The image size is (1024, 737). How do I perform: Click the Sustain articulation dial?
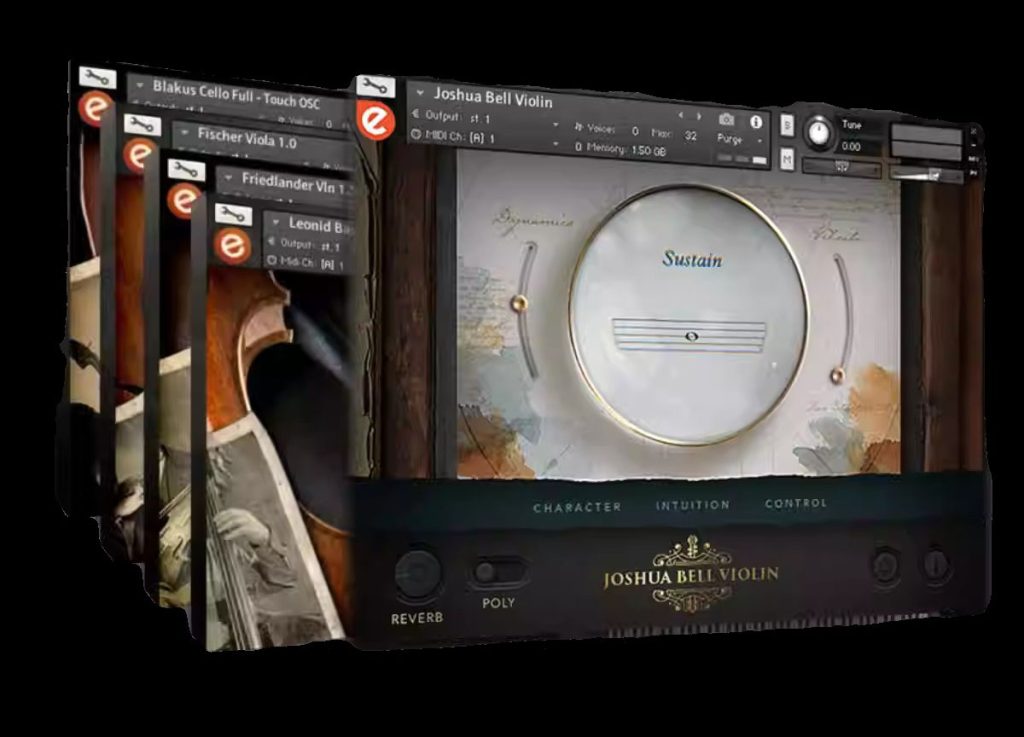688,312
